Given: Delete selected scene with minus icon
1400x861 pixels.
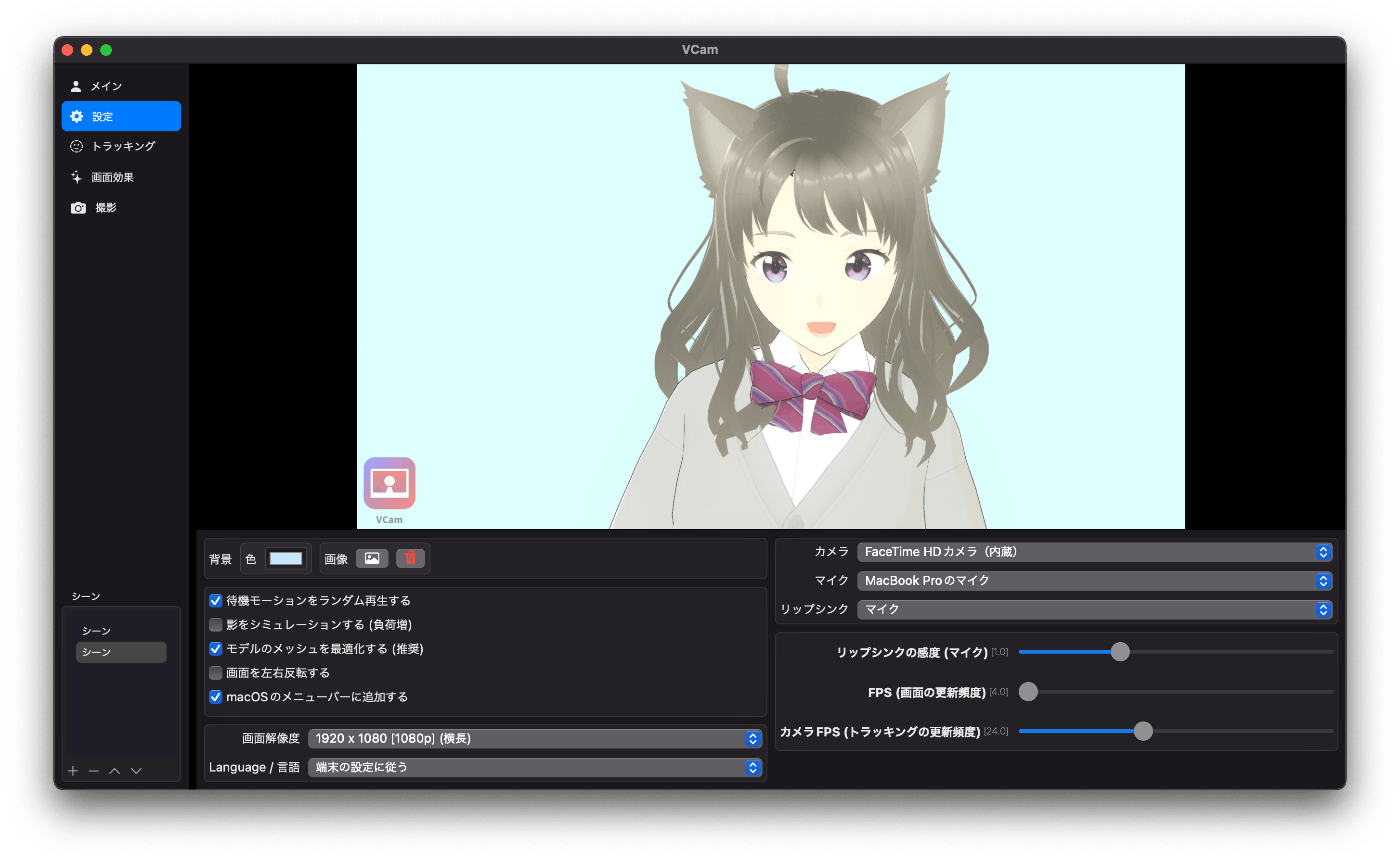Looking at the screenshot, I should pyautogui.click(x=94, y=771).
